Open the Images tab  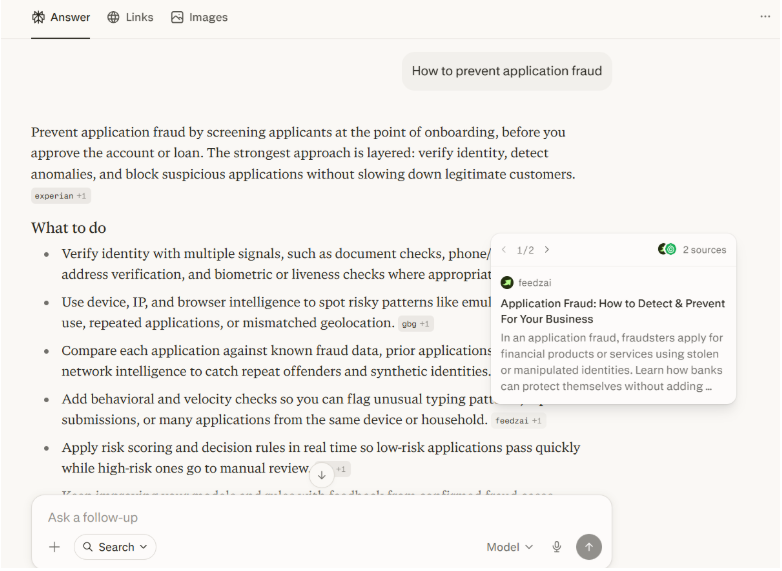199,17
